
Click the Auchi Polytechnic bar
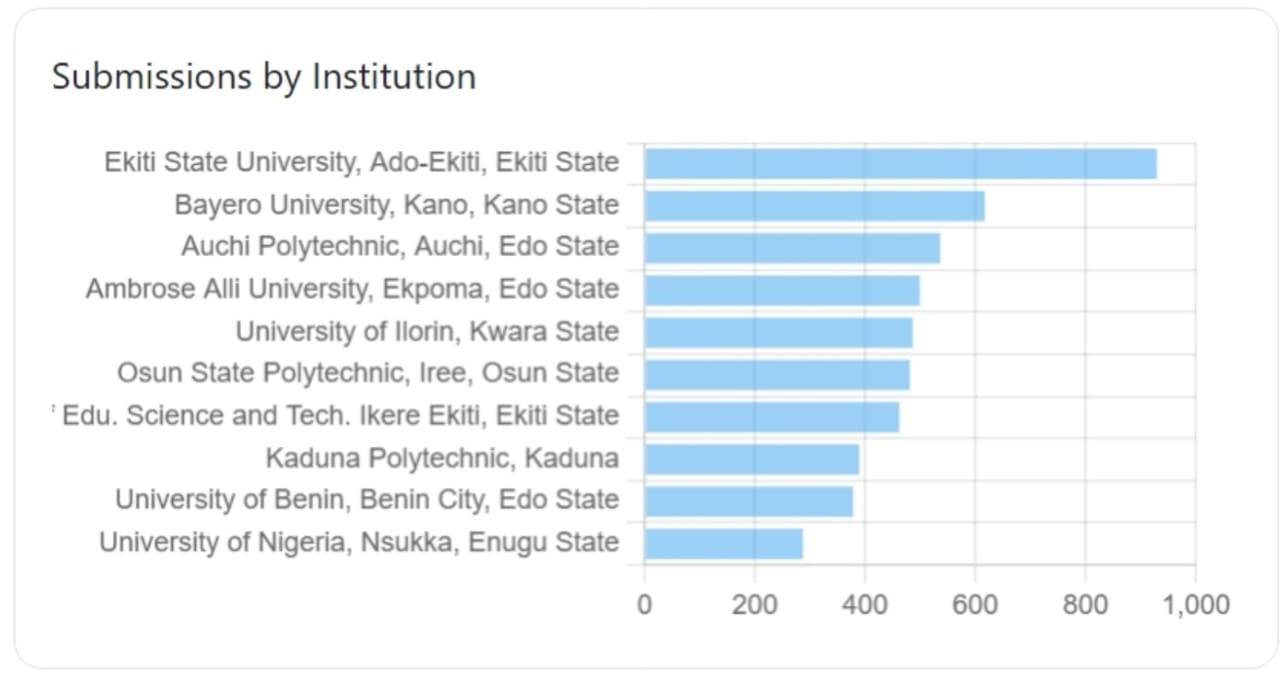click(792, 248)
